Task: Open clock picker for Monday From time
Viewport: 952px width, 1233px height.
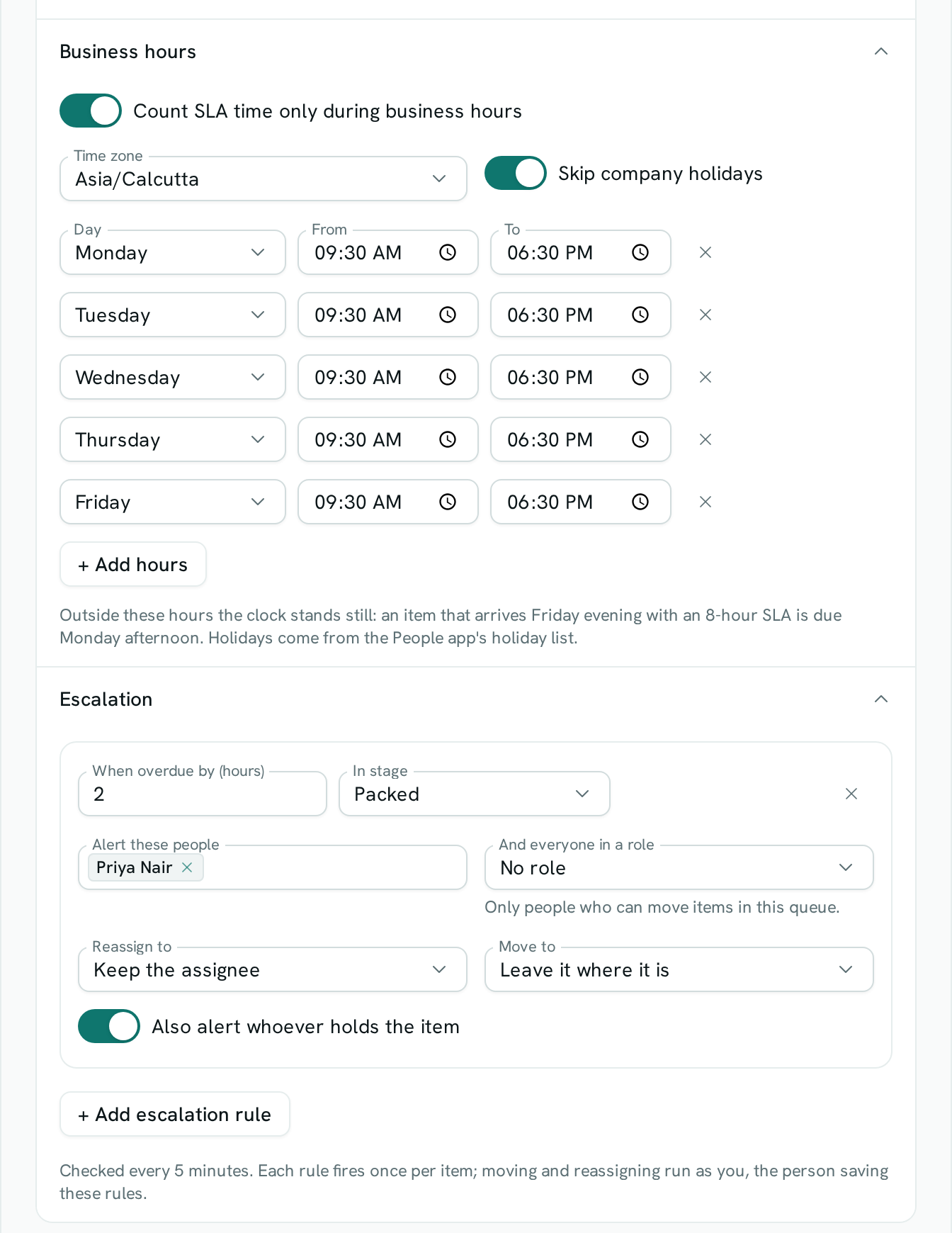Action: (x=448, y=252)
